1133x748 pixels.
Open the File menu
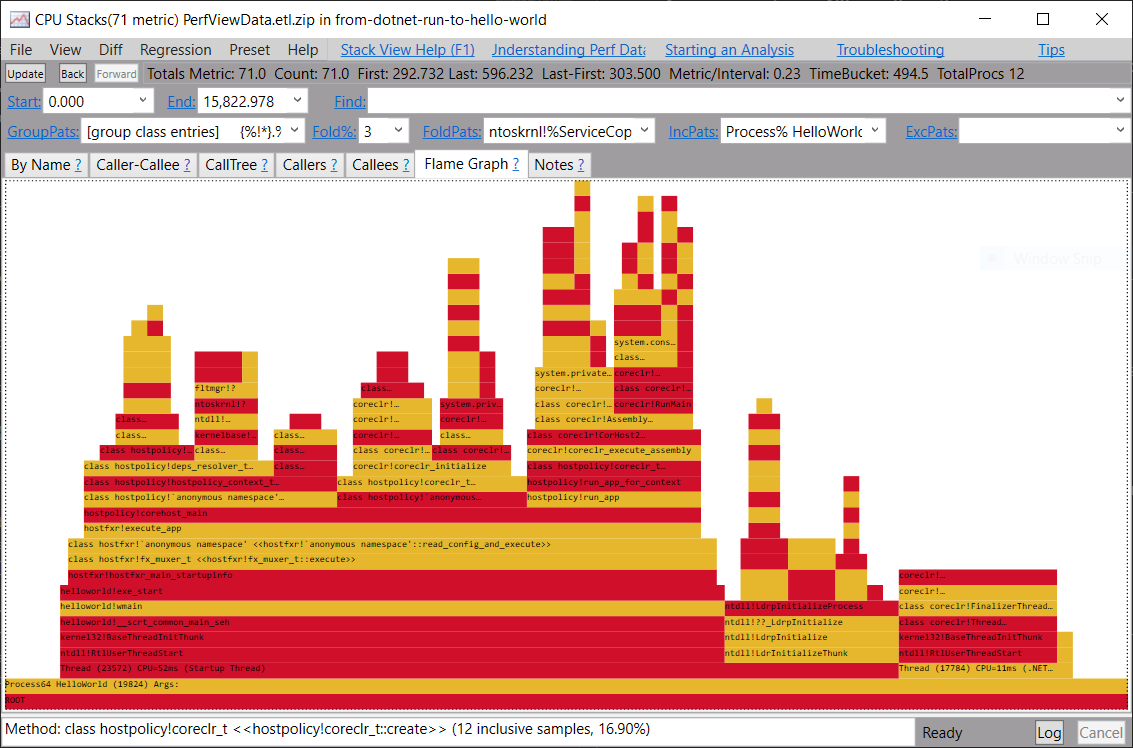21,50
